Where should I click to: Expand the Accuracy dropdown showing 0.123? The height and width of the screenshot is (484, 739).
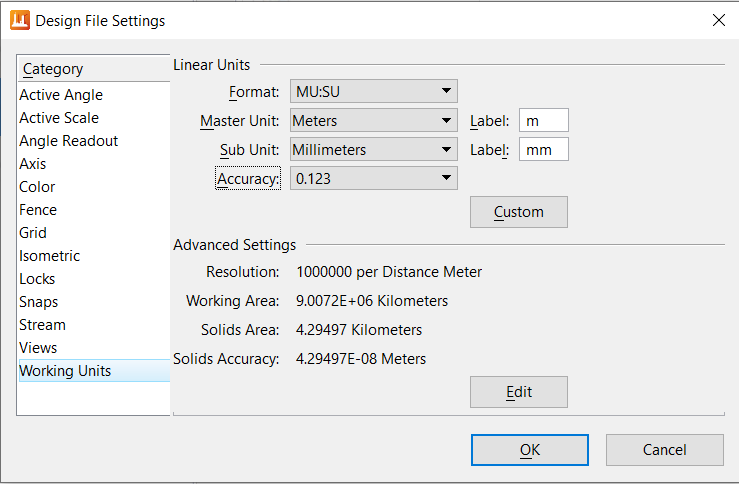click(x=374, y=178)
